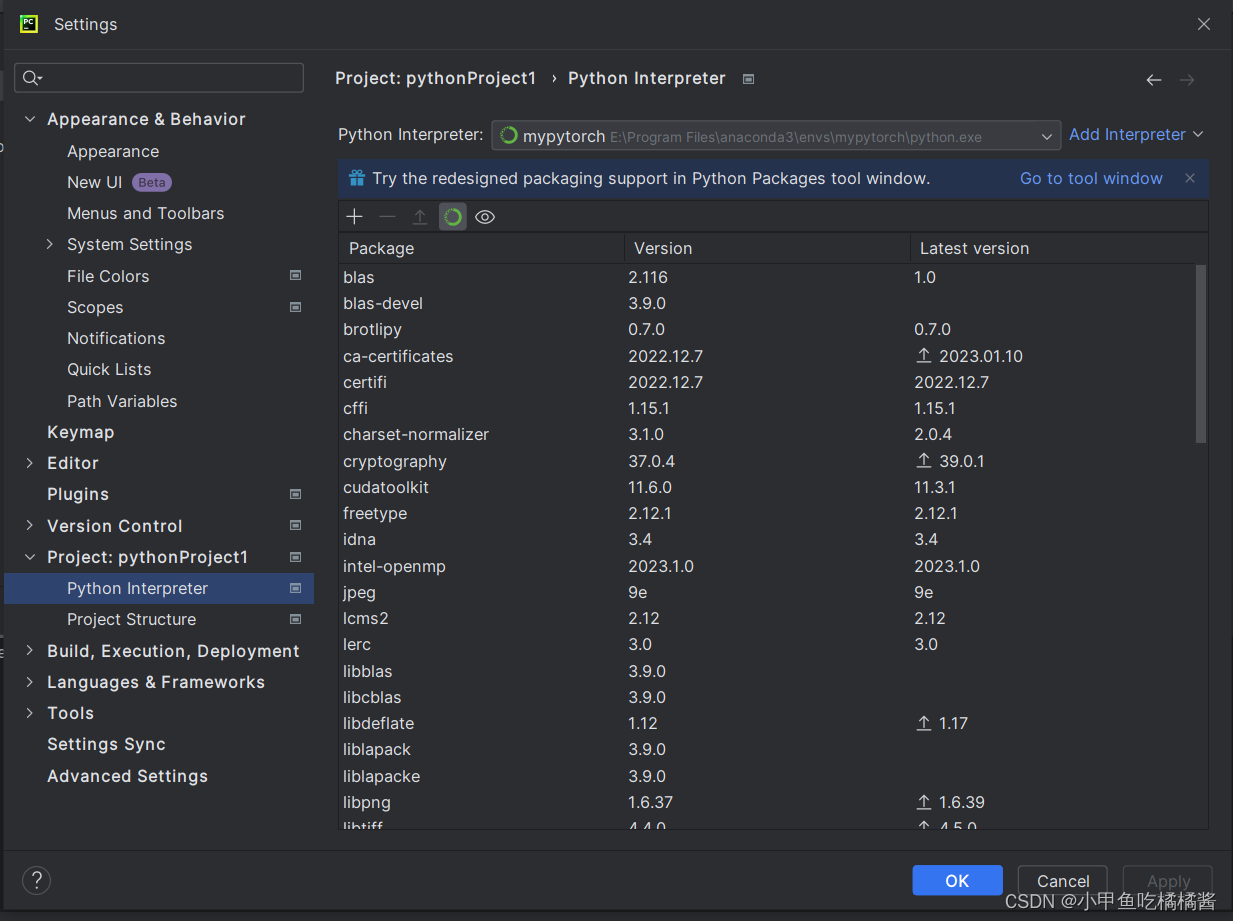The width and height of the screenshot is (1233, 921).
Task: Toggle the Use Conda package manager icon
Action: click(x=453, y=217)
